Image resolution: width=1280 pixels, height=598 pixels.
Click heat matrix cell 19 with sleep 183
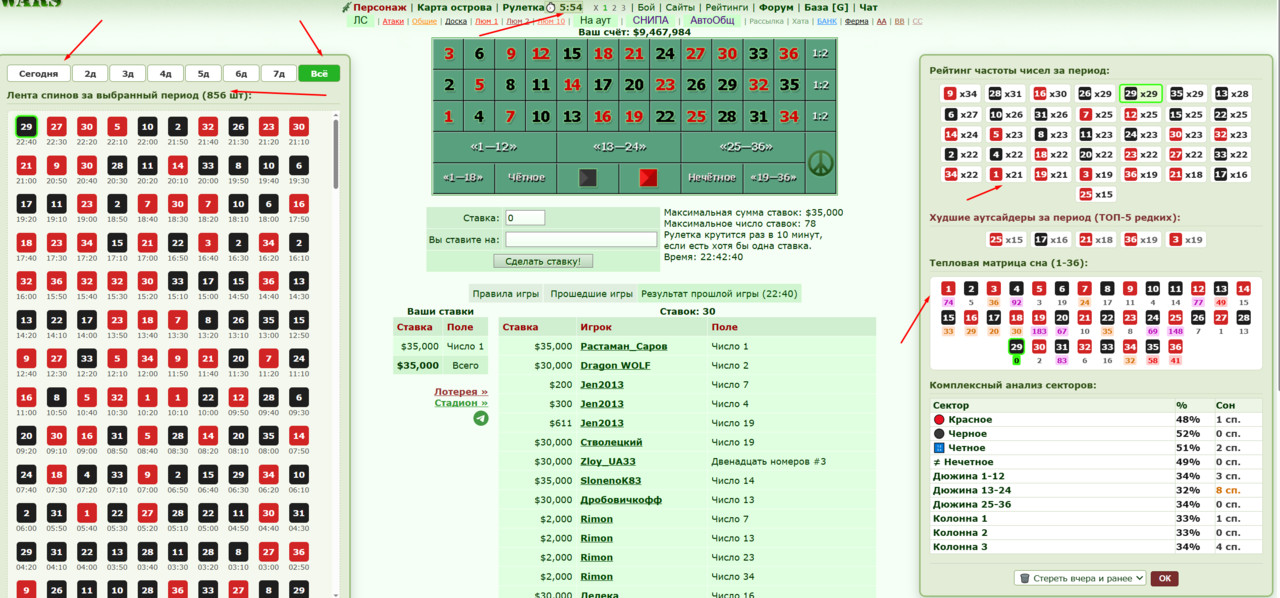pyautogui.click(x=1039, y=322)
